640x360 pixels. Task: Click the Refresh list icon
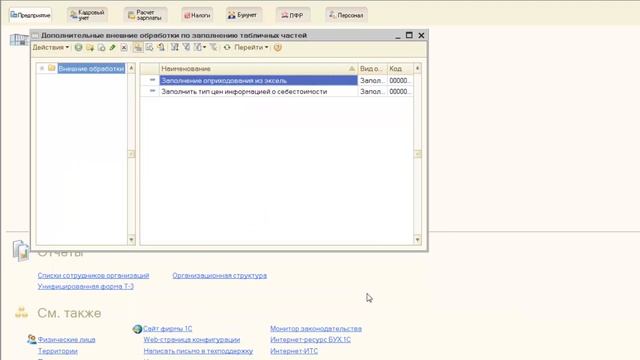(x=227, y=48)
